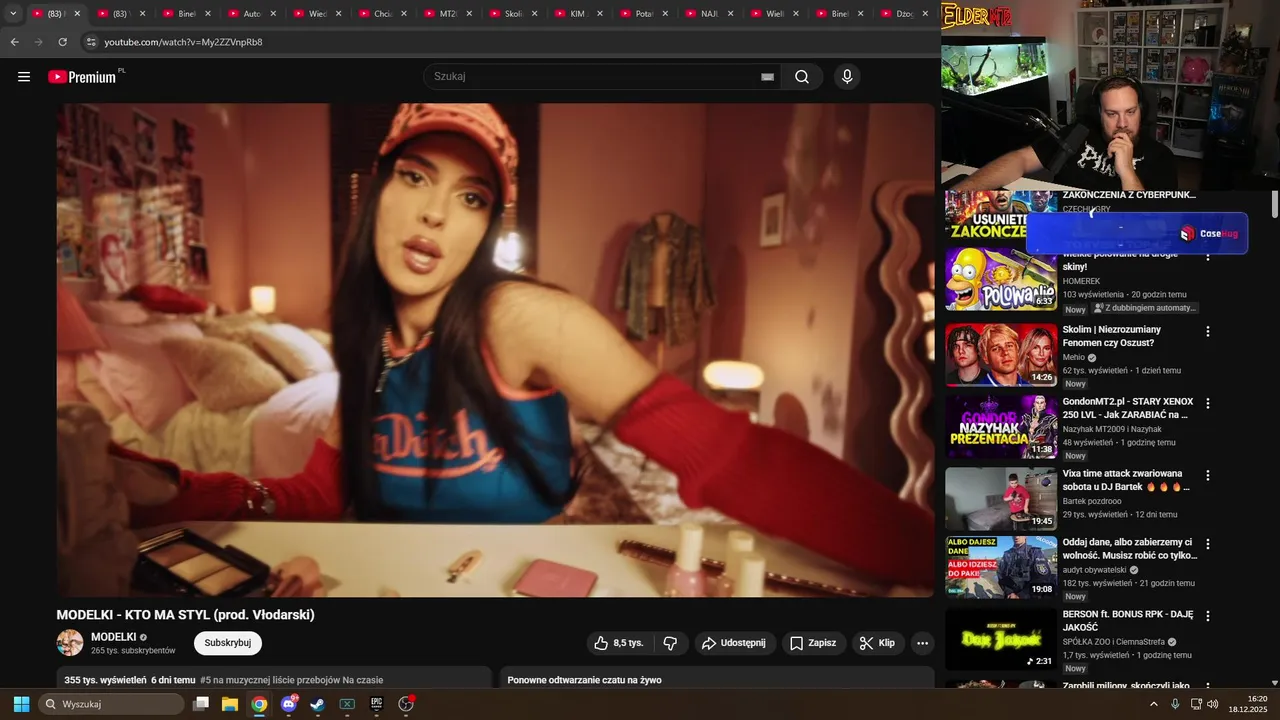Go back in browser history
Viewport: 1280px width, 720px height.
pos(14,42)
